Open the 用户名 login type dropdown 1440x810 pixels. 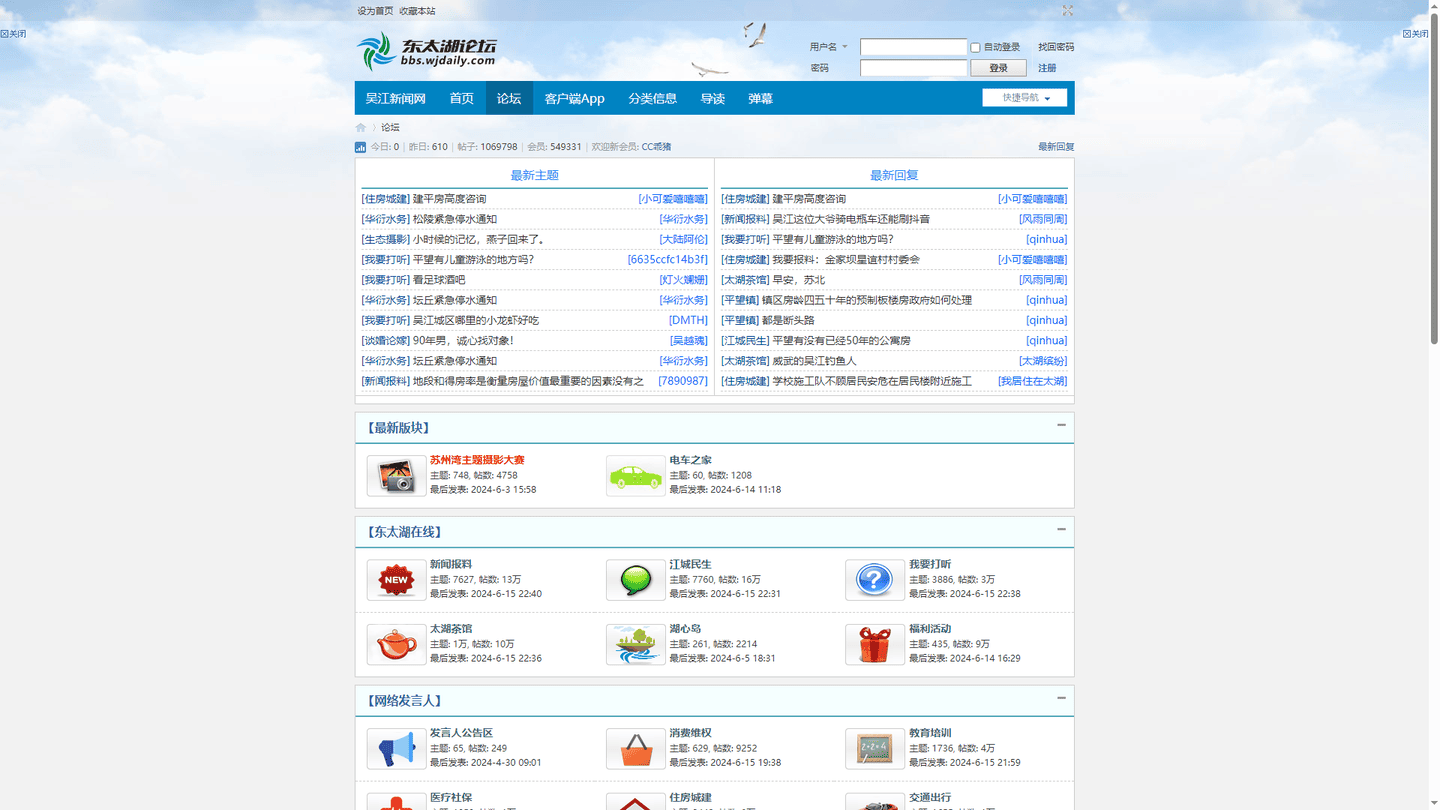828,47
